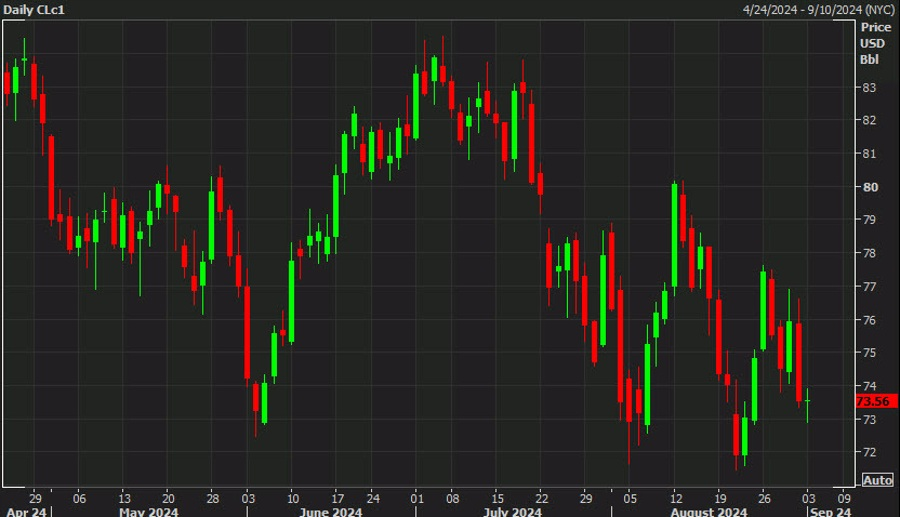This screenshot has height=517, width=900.
Task: Click the May 2024 month label
Action: click(149, 511)
